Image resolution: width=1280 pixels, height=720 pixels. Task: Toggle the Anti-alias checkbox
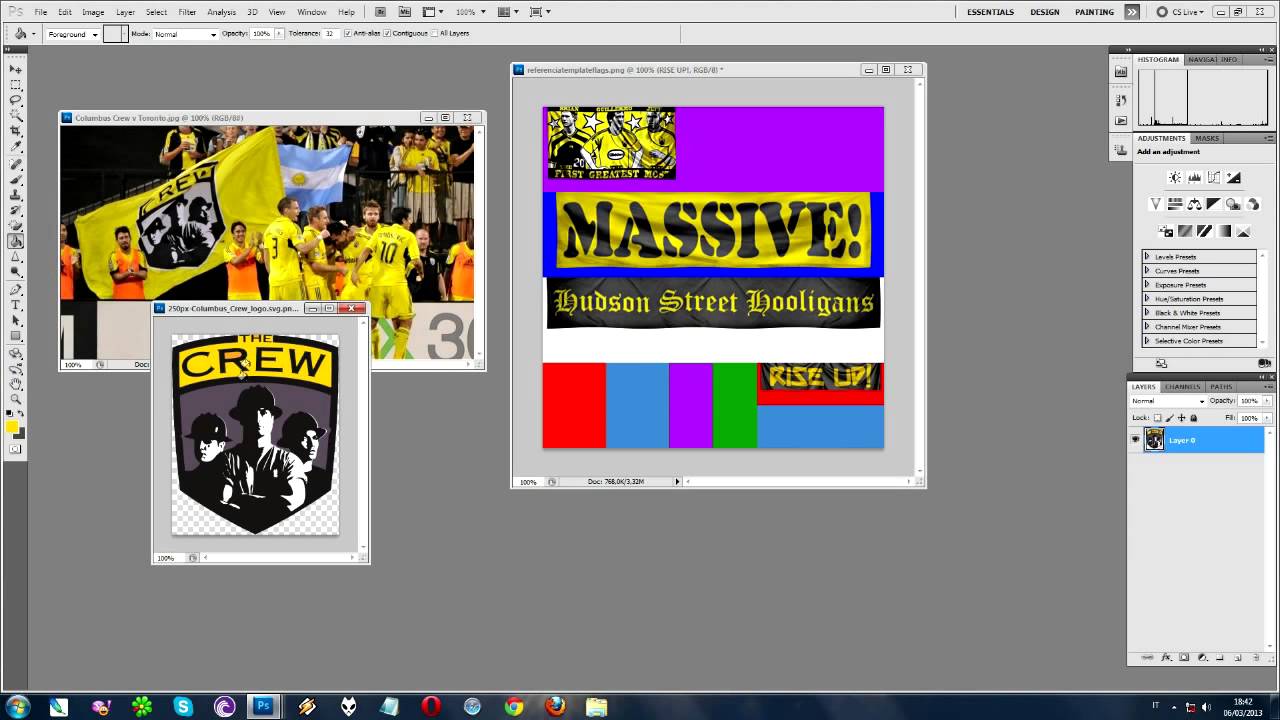[347, 33]
